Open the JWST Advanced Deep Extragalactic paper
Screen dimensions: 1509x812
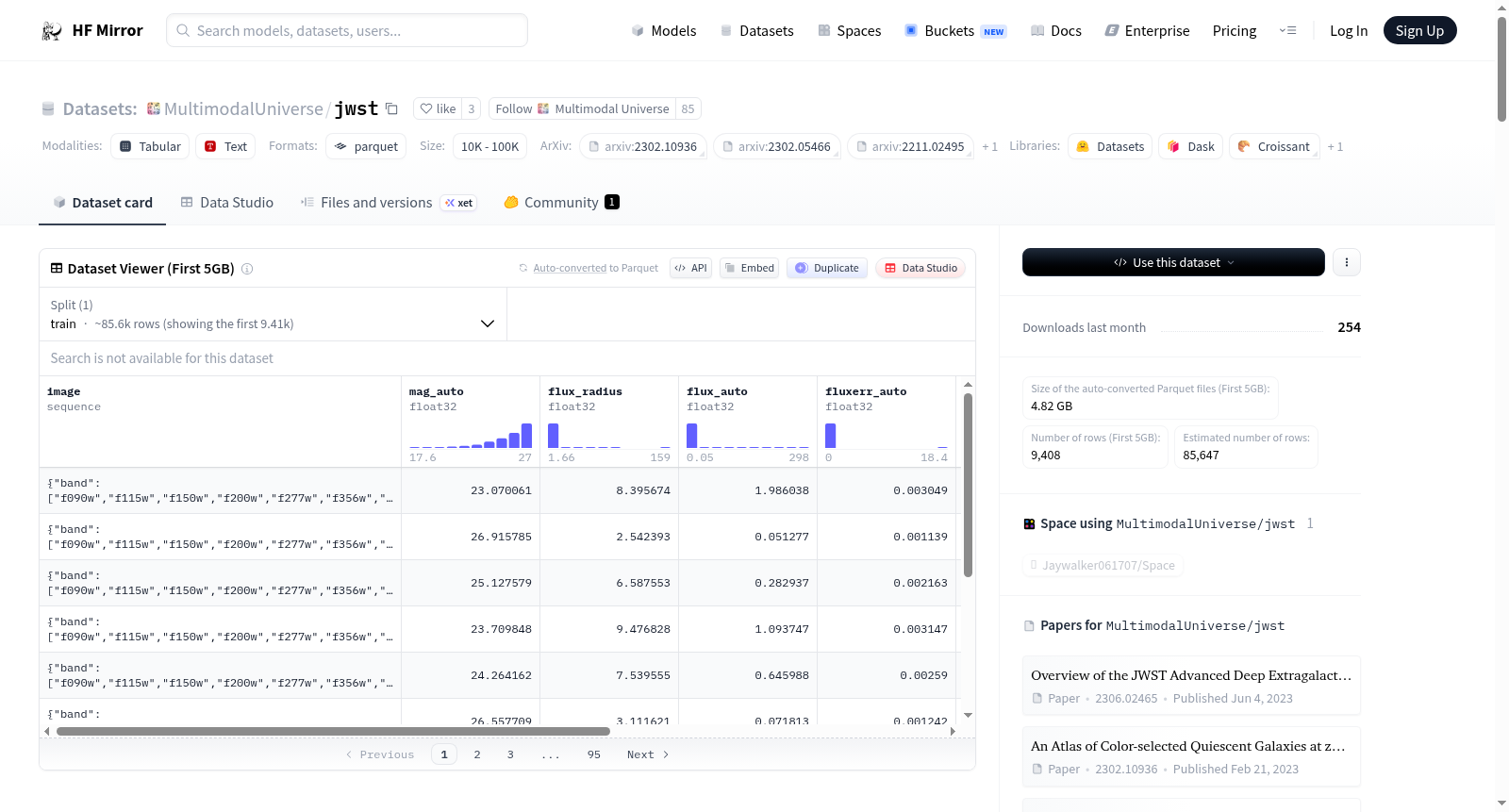1191,686
